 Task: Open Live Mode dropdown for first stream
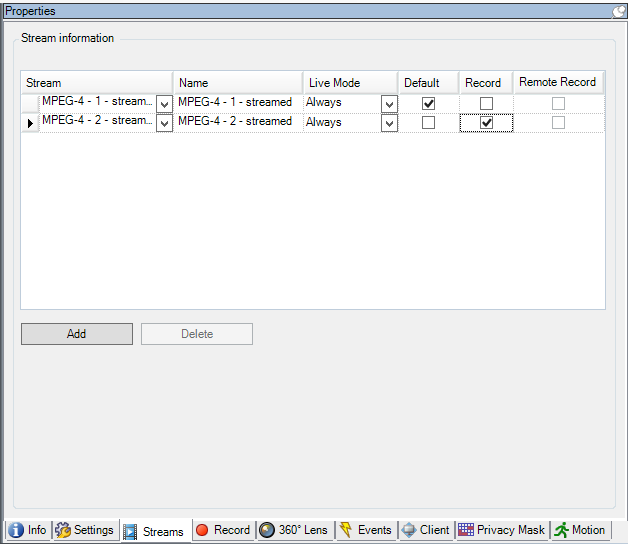tap(389, 104)
